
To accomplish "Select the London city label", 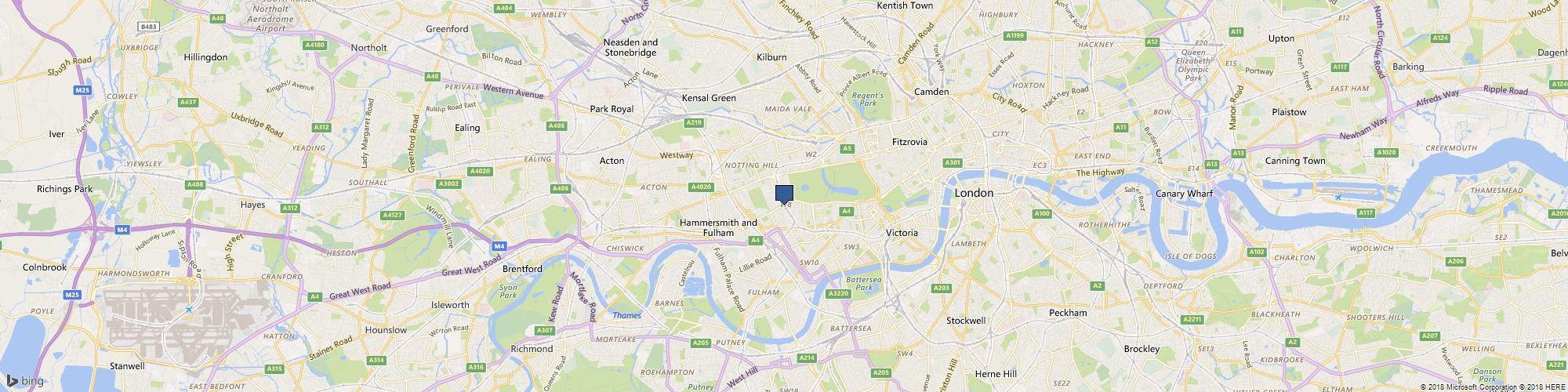I will [x=974, y=193].
